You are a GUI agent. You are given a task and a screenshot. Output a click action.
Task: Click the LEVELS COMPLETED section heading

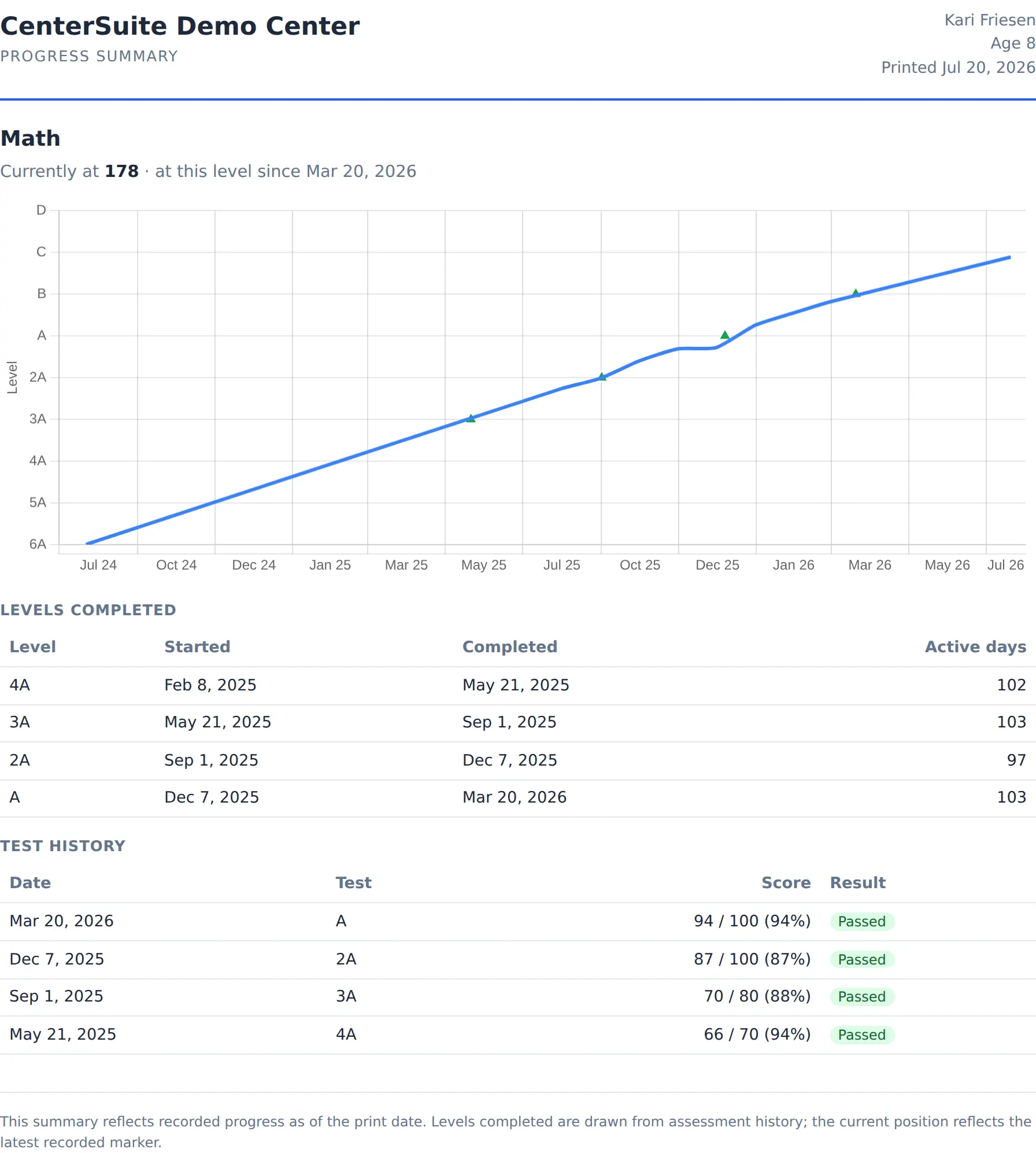click(x=88, y=610)
